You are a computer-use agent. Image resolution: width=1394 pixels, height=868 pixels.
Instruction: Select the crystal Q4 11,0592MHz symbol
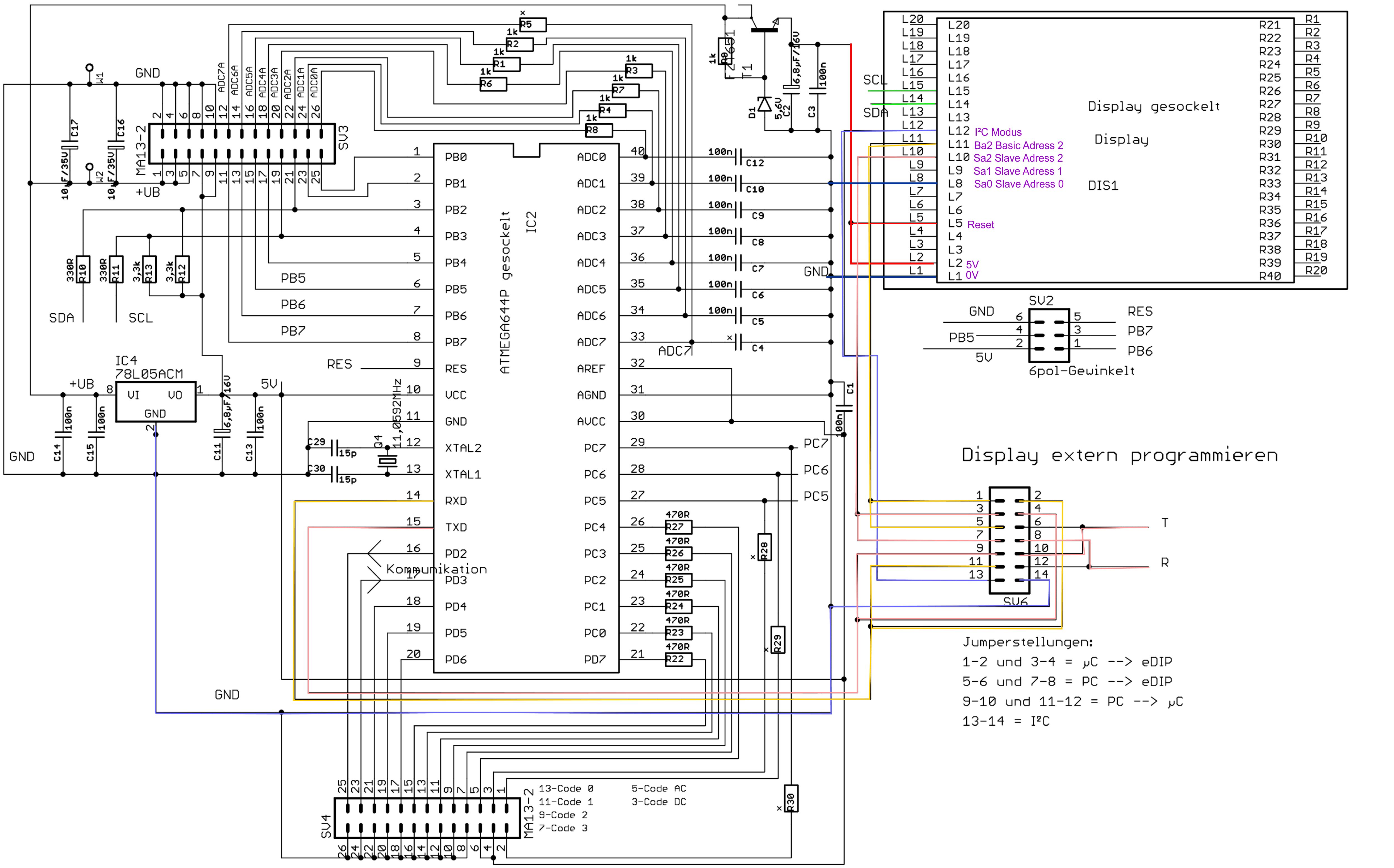(x=388, y=460)
